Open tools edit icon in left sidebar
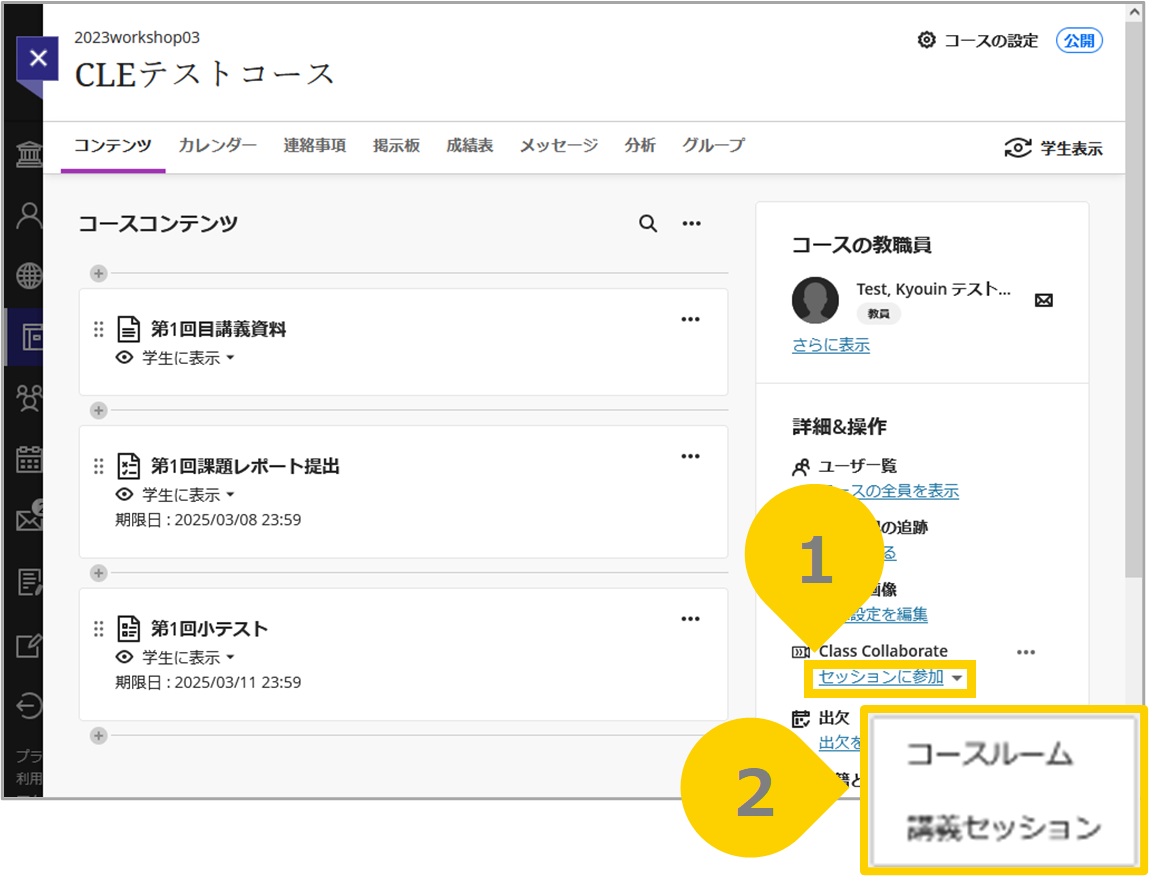Screen dimensions: 1149x876 pos(29,644)
